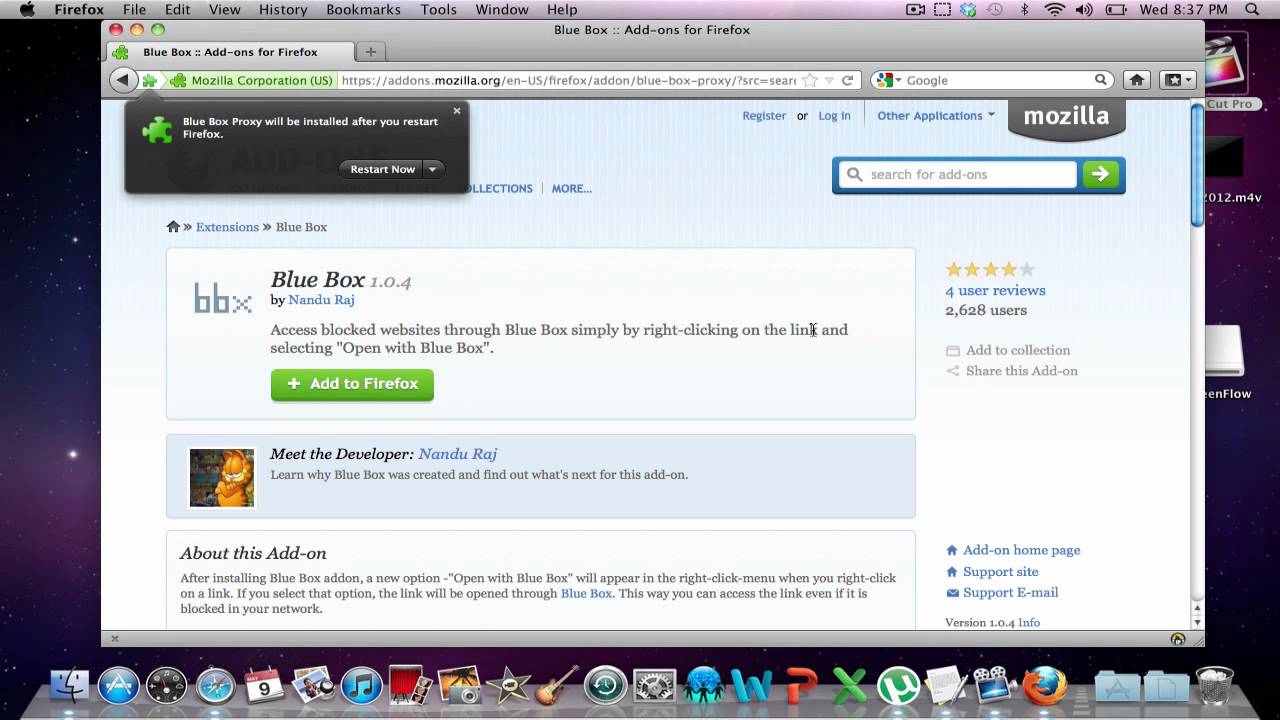Launch Microsoft PowerPoint from the Dock
The height and width of the screenshot is (720, 1280).
[801, 686]
